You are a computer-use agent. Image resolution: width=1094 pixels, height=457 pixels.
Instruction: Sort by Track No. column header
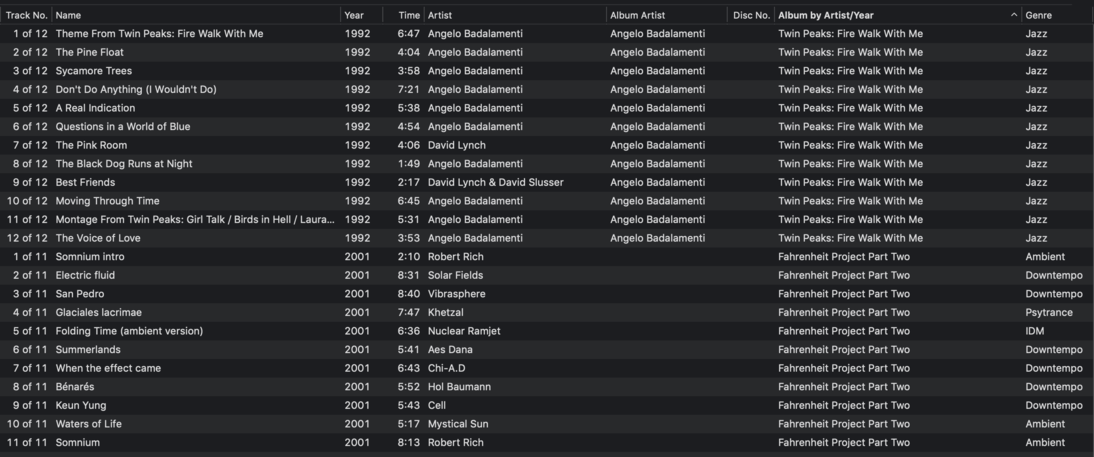coord(26,15)
